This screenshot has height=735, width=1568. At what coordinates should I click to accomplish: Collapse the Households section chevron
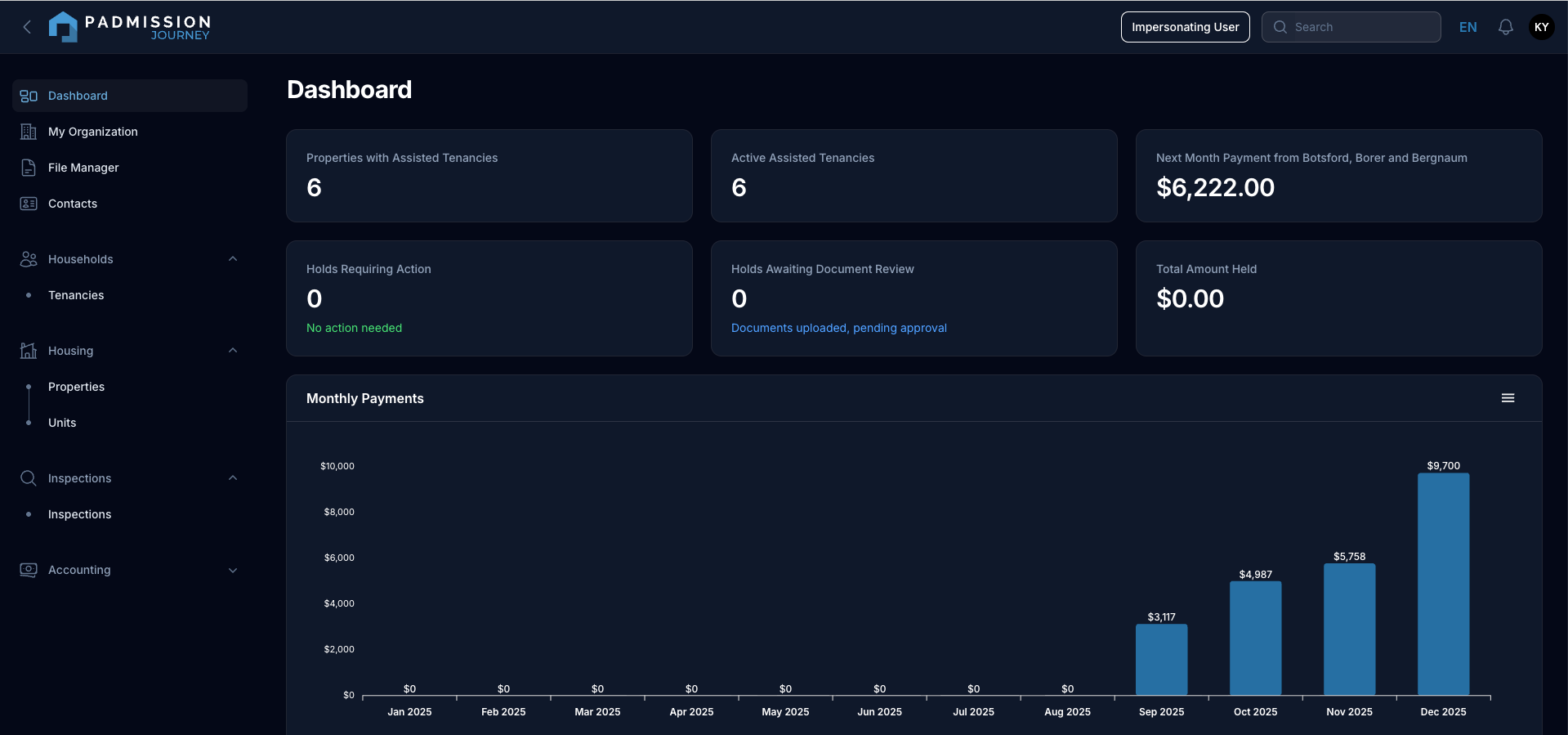click(x=233, y=259)
